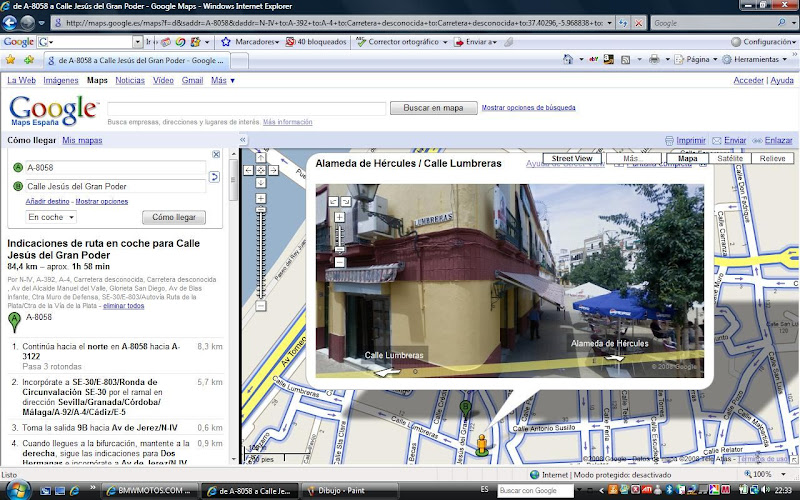Screen dimensions: 800x500
Task: Select the 'Mapa' view button
Action: point(687,159)
